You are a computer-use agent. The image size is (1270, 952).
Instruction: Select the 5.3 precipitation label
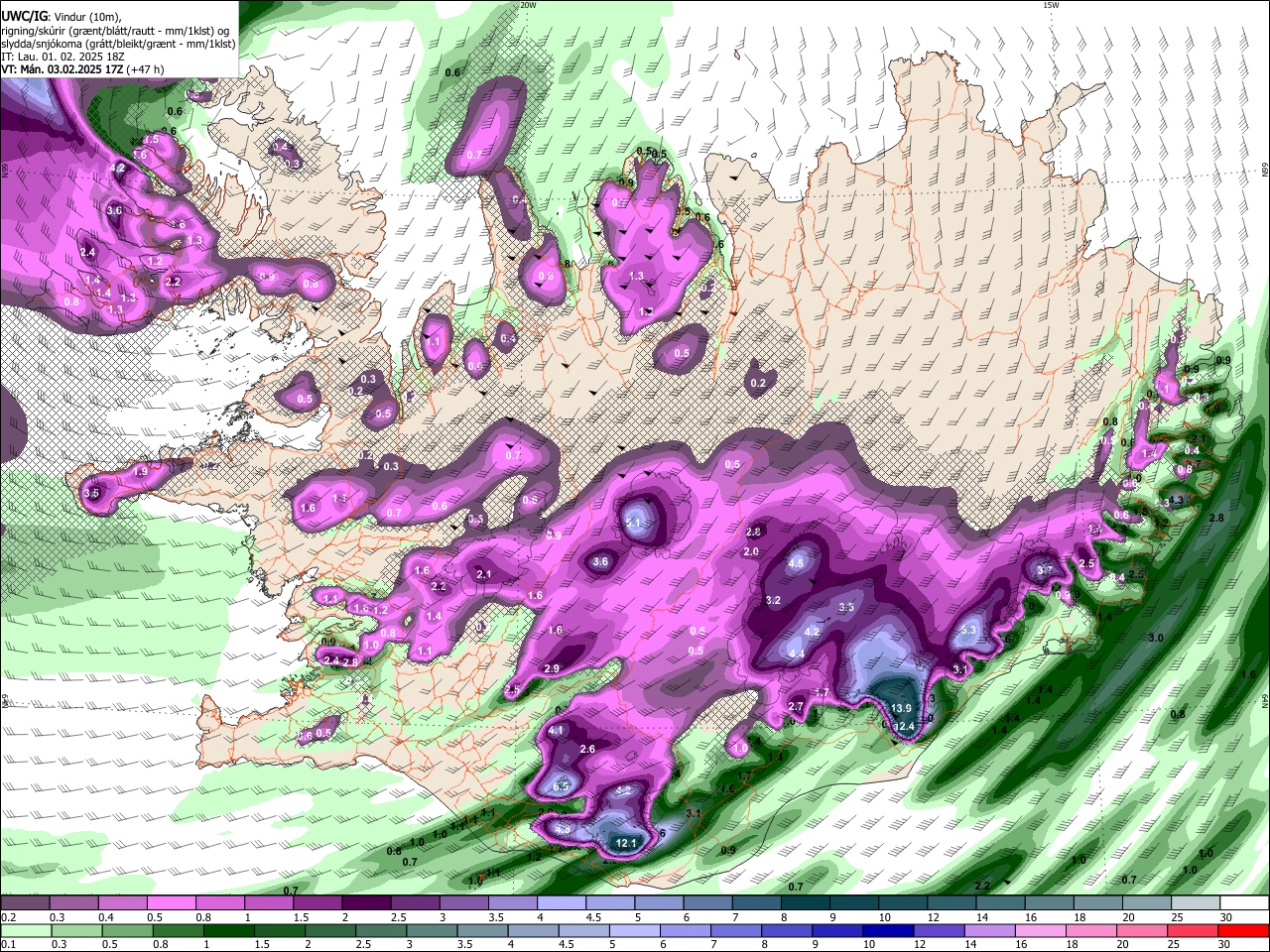[969, 630]
